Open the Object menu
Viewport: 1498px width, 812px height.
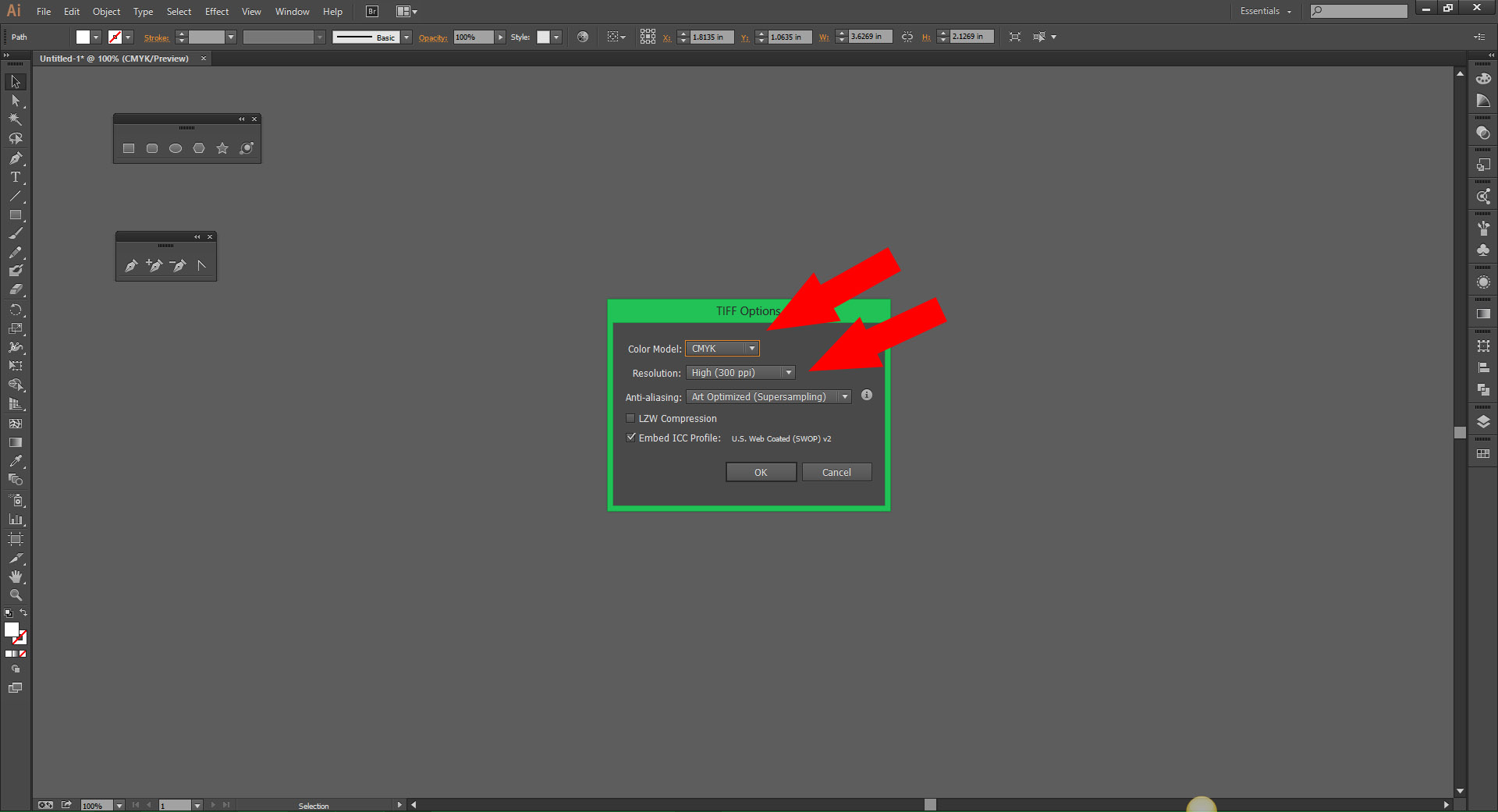tap(106, 12)
